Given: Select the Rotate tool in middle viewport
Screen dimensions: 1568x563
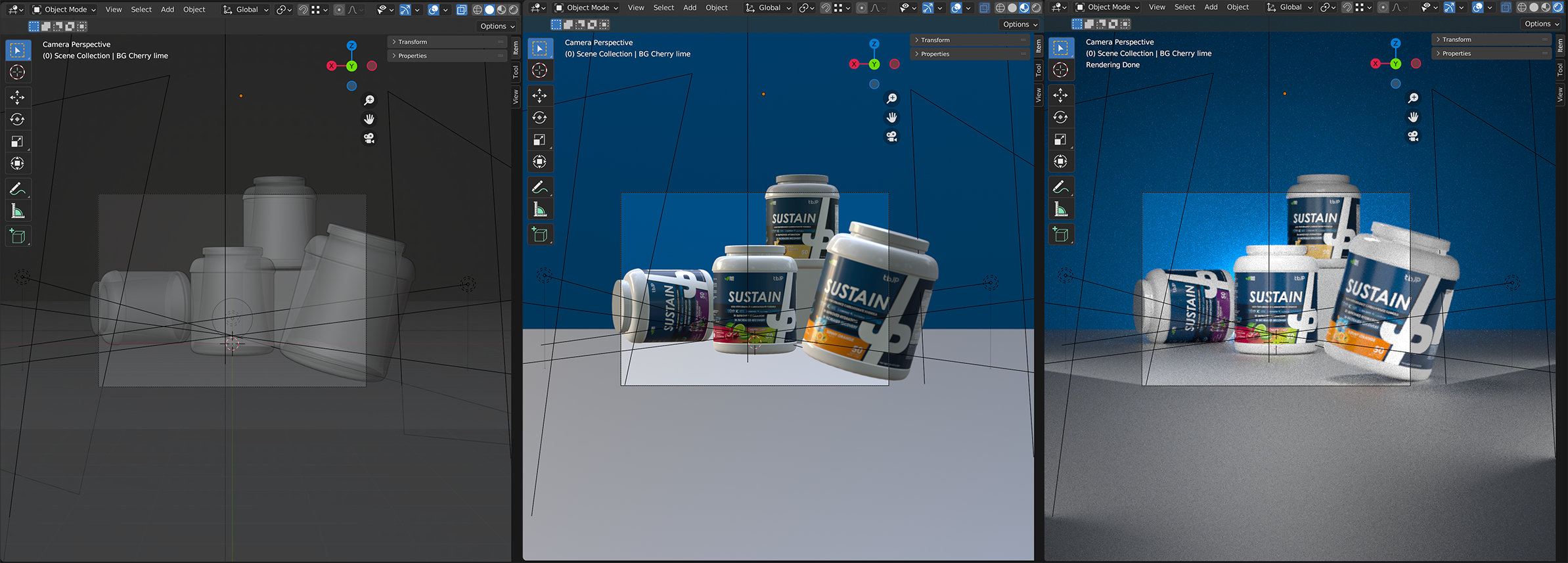Looking at the screenshot, I should click(540, 118).
